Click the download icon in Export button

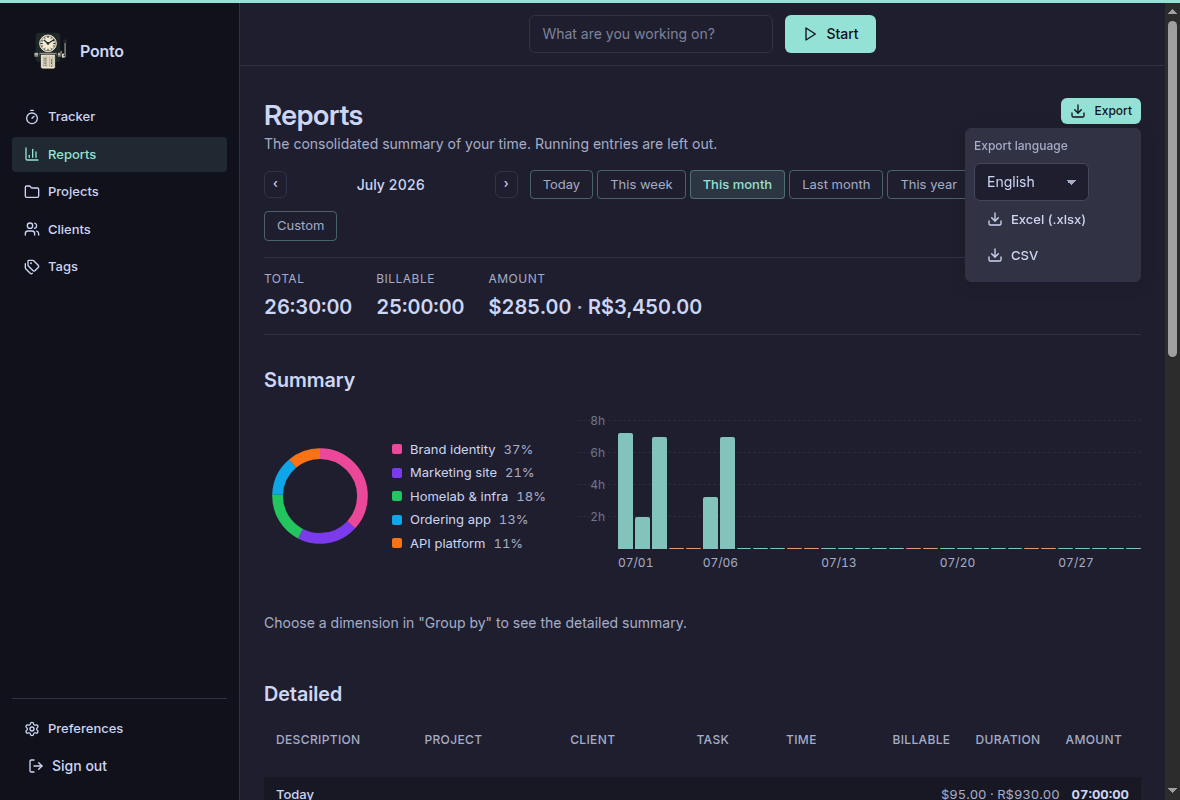click(x=1078, y=111)
